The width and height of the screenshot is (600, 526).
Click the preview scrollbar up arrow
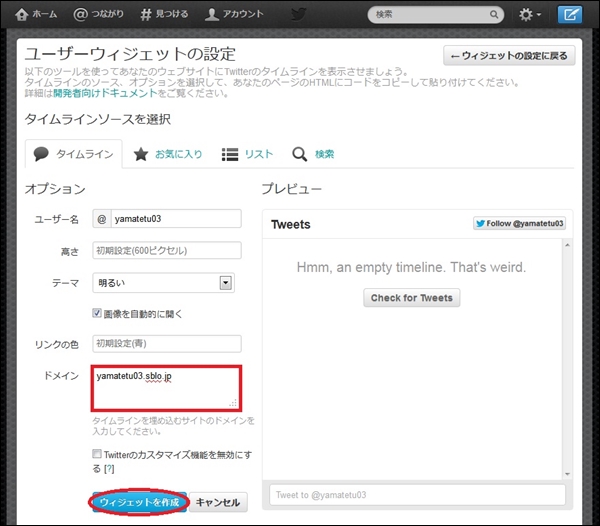pyautogui.click(x=567, y=245)
